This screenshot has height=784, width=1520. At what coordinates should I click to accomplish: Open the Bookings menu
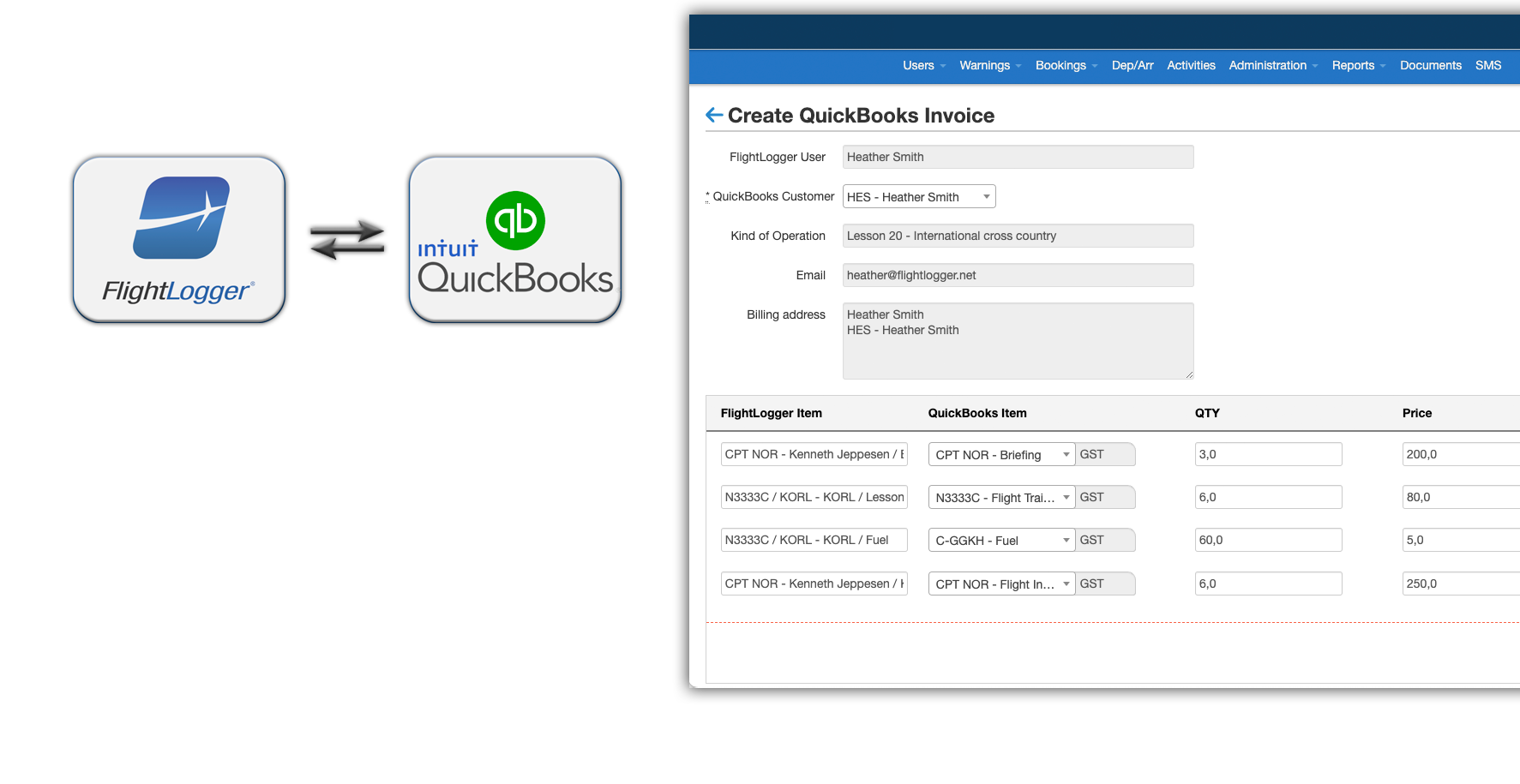pyautogui.click(x=1066, y=65)
